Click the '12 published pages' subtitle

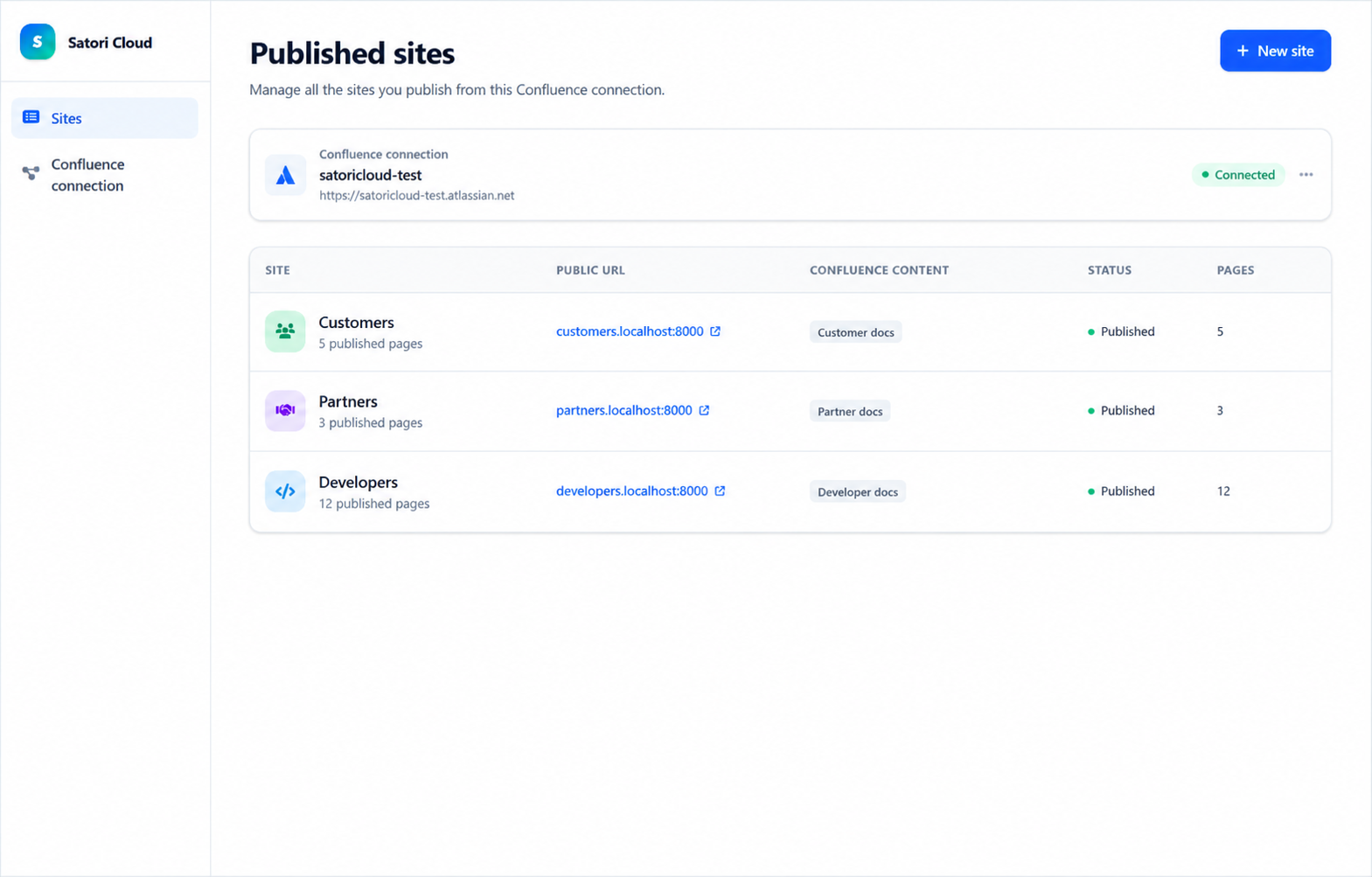coord(374,504)
